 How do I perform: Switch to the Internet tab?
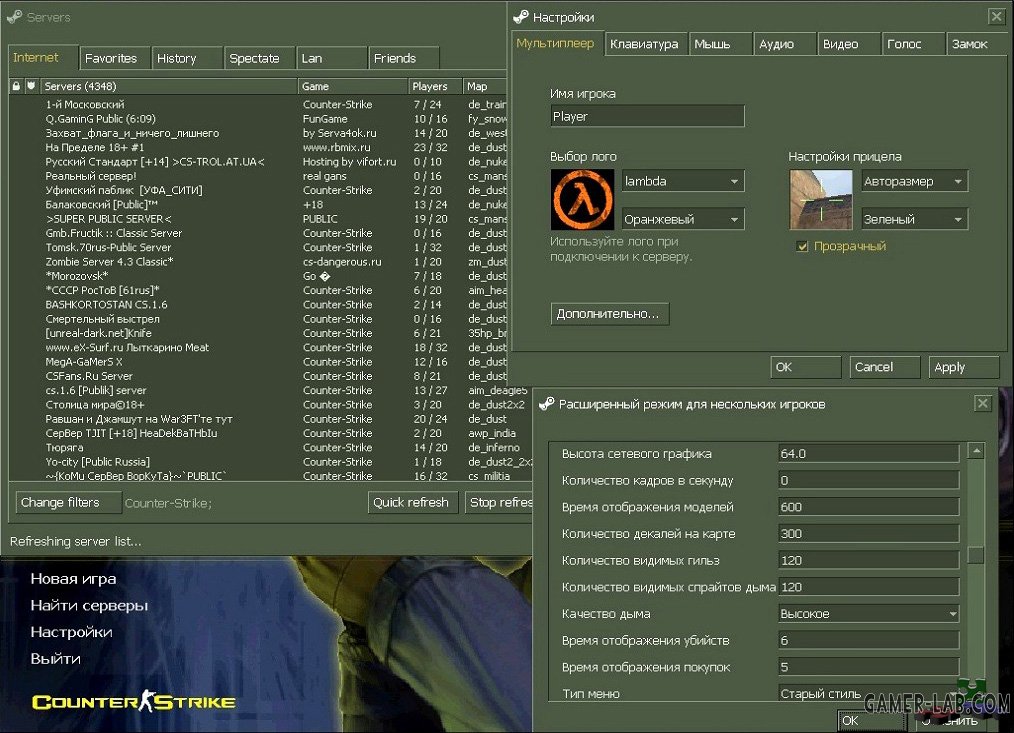tap(43, 58)
